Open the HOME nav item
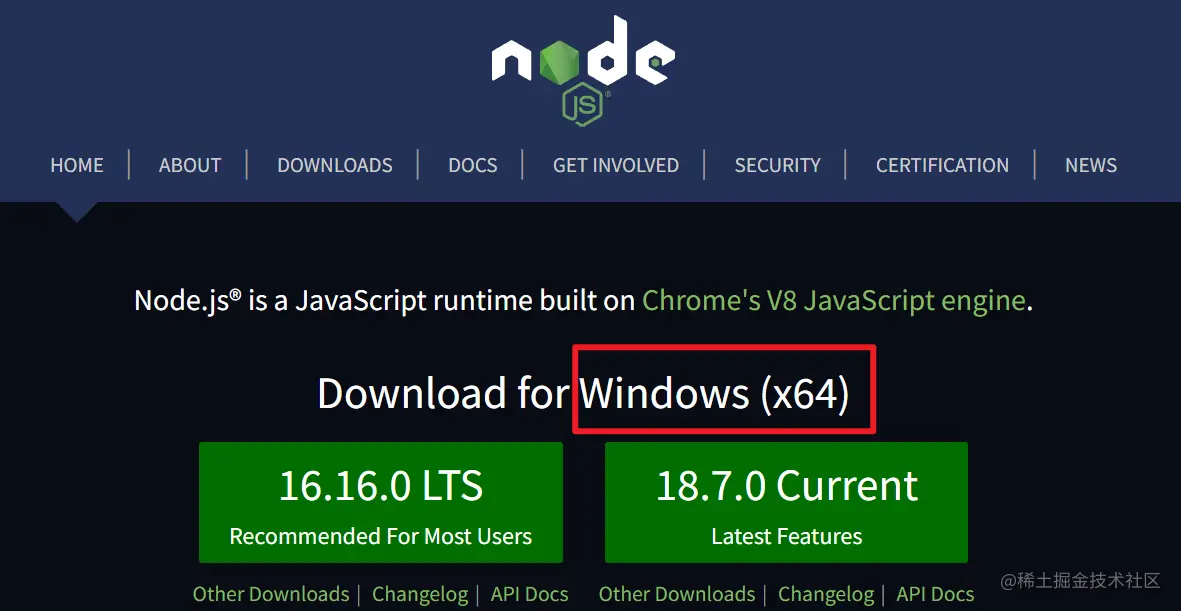This screenshot has width=1181, height=611. 77,165
